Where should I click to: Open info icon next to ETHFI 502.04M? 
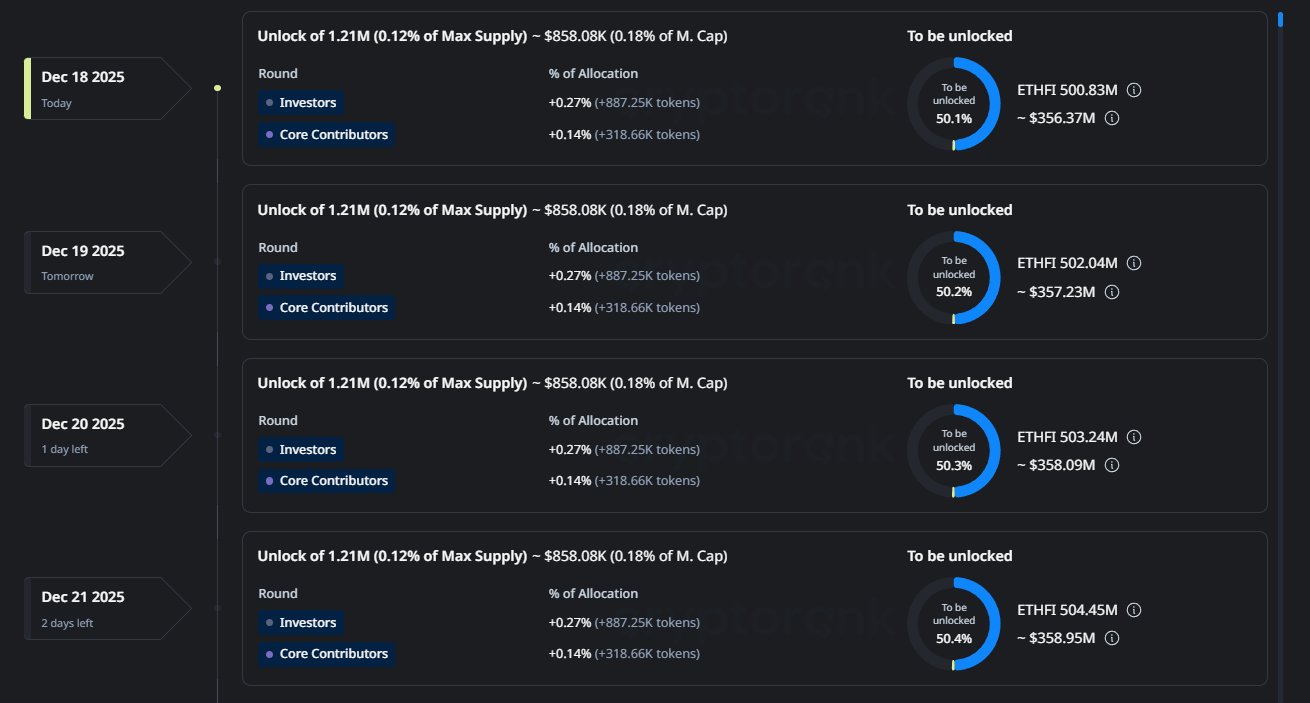(x=1134, y=263)
